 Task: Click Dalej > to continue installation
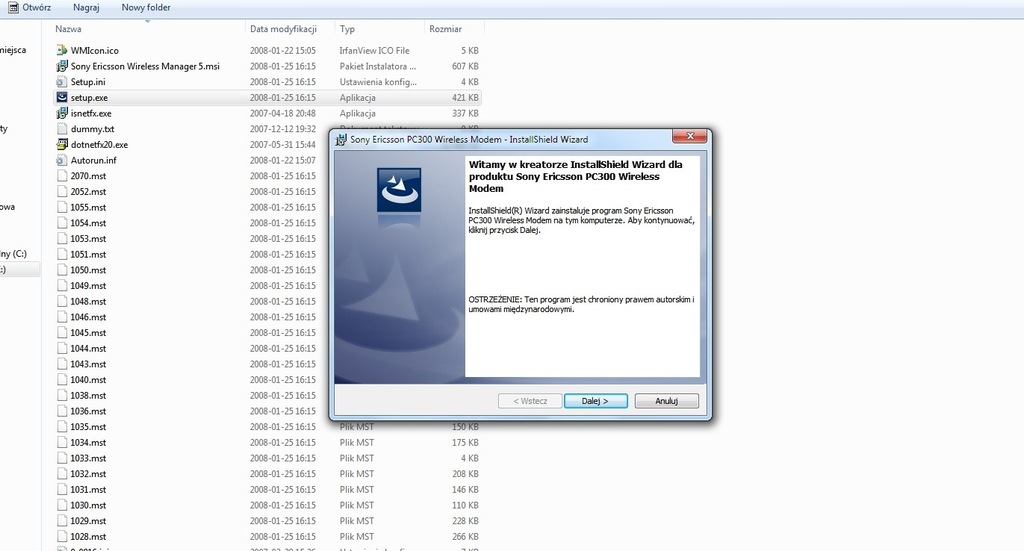pos(596,401)
